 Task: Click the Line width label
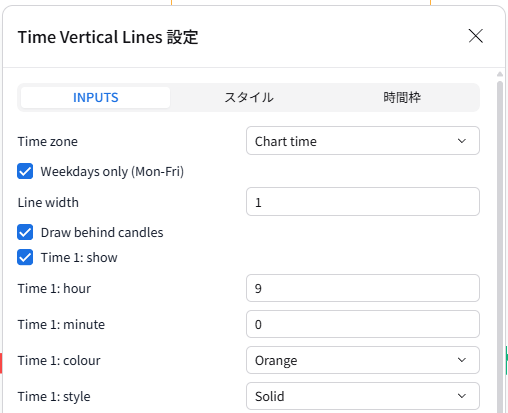coord(48,202)
